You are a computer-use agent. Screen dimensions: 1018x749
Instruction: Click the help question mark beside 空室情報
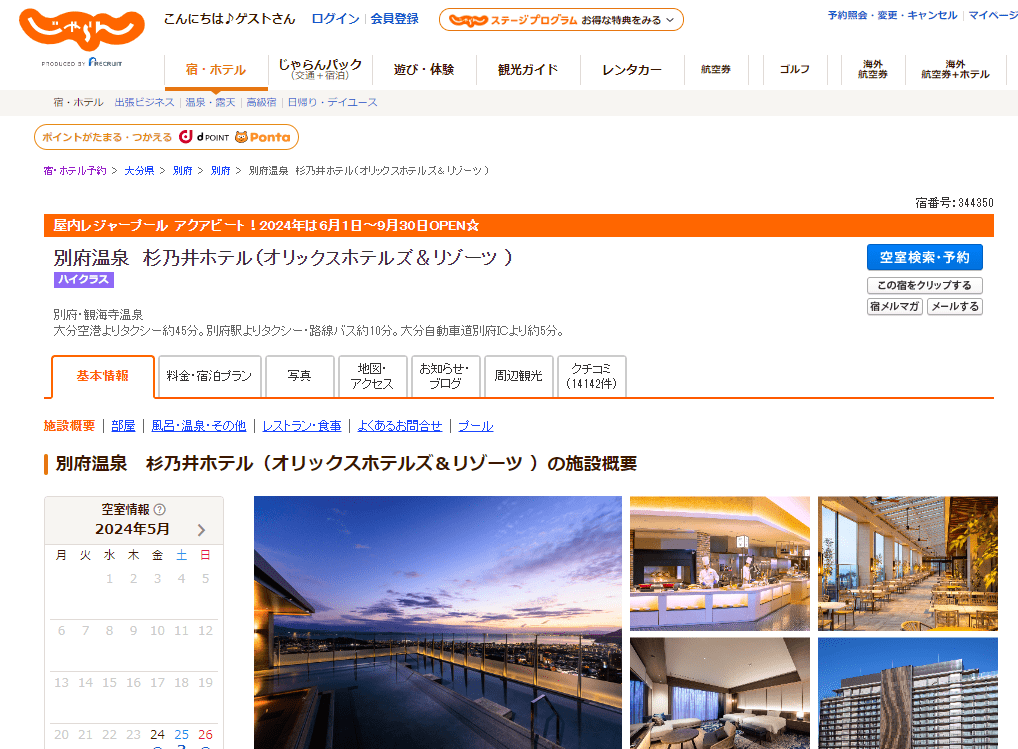point(160,509)
